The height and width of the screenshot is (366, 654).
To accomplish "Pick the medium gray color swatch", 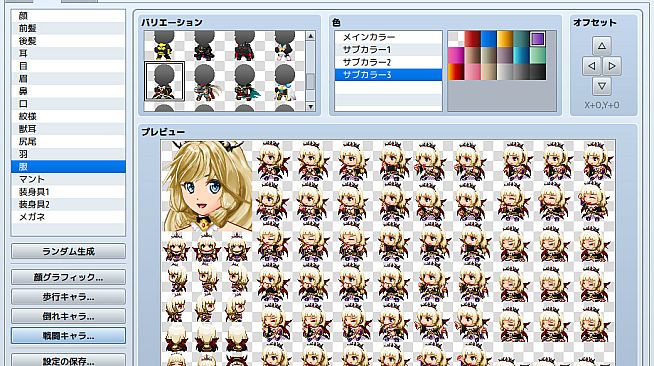I will [x=521, y=72].
